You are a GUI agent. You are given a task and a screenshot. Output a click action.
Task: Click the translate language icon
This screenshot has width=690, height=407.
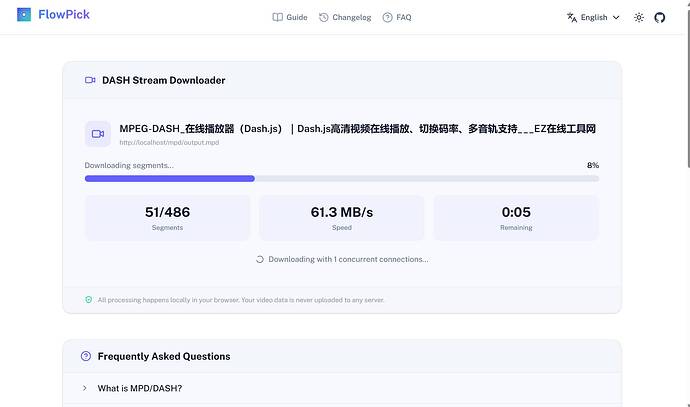(x=572, y=18)
